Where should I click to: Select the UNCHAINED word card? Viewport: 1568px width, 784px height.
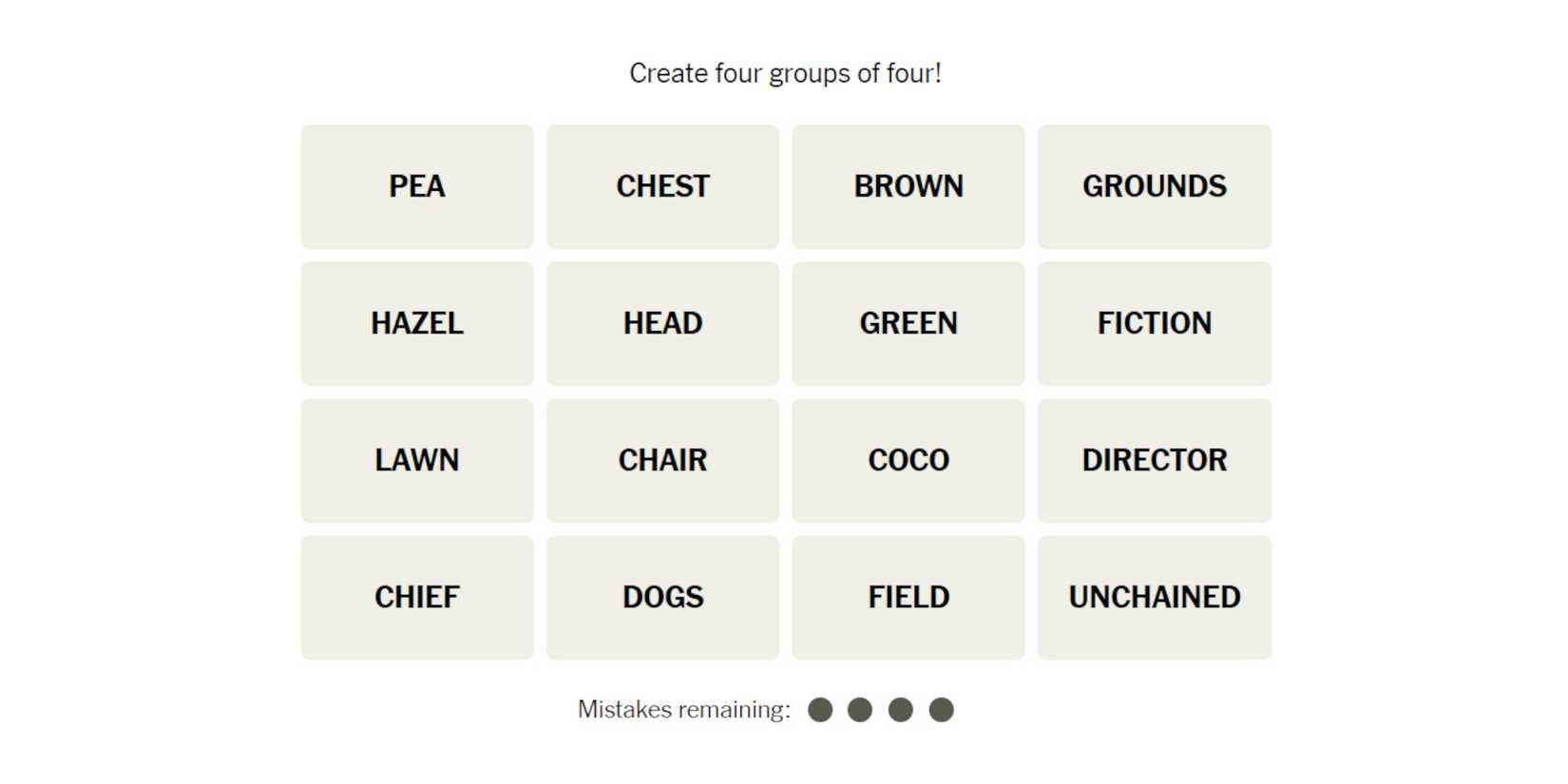(x=1154, y=597)
